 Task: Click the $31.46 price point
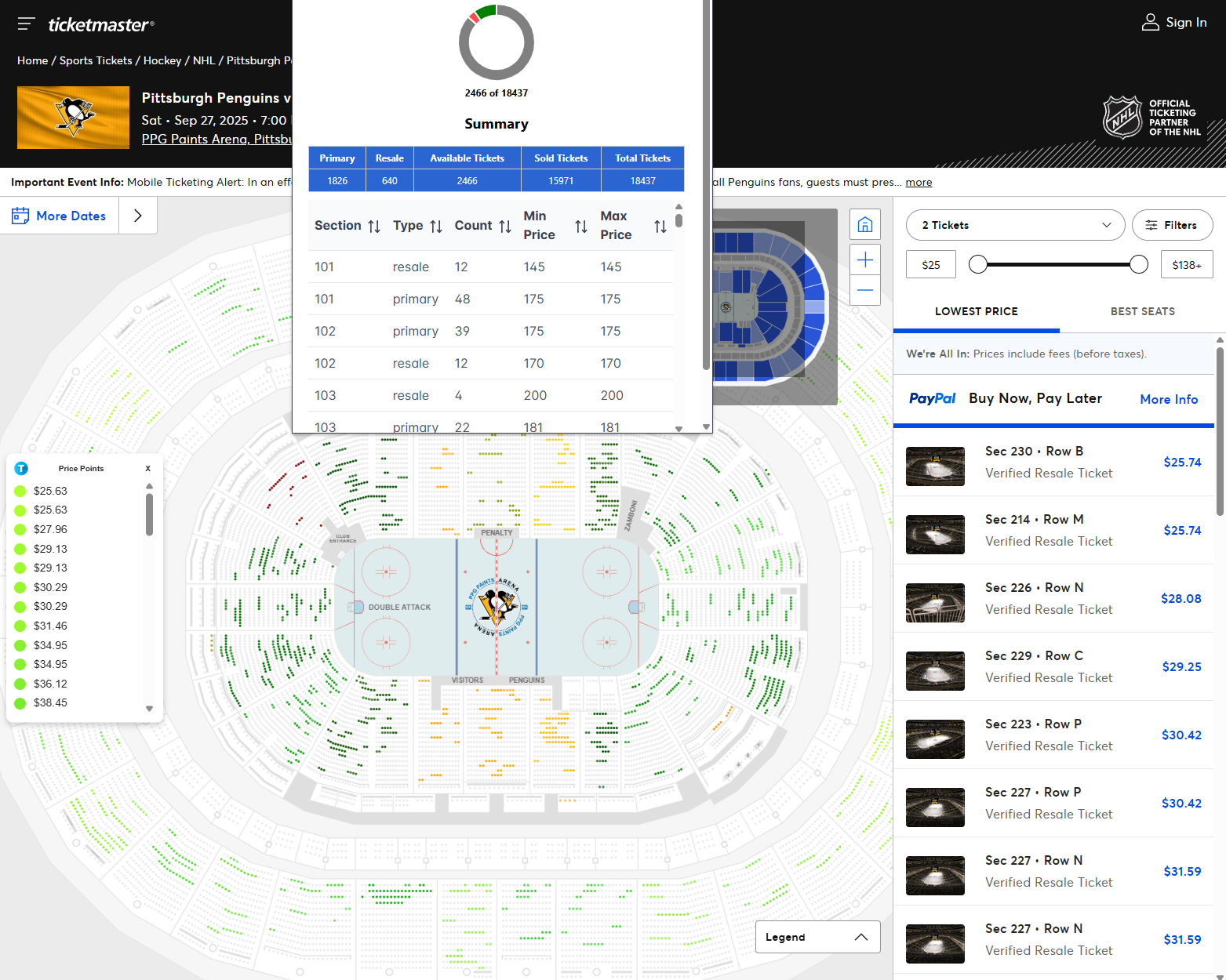point(50,626)
